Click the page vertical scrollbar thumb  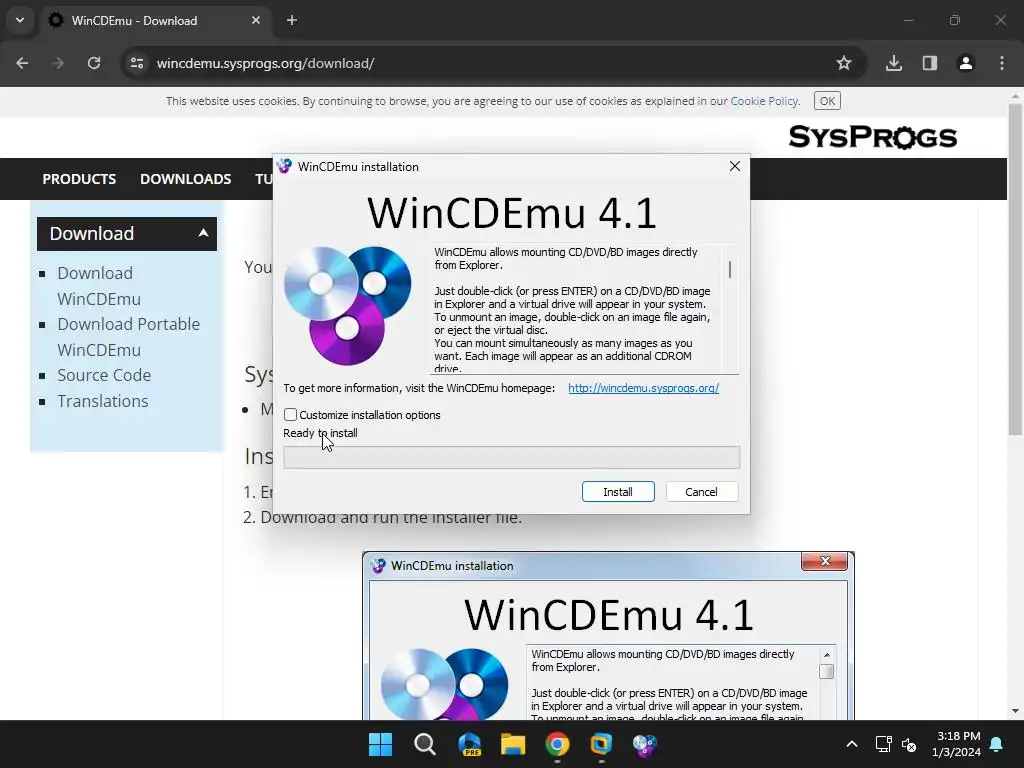(x=1015, y=269)
